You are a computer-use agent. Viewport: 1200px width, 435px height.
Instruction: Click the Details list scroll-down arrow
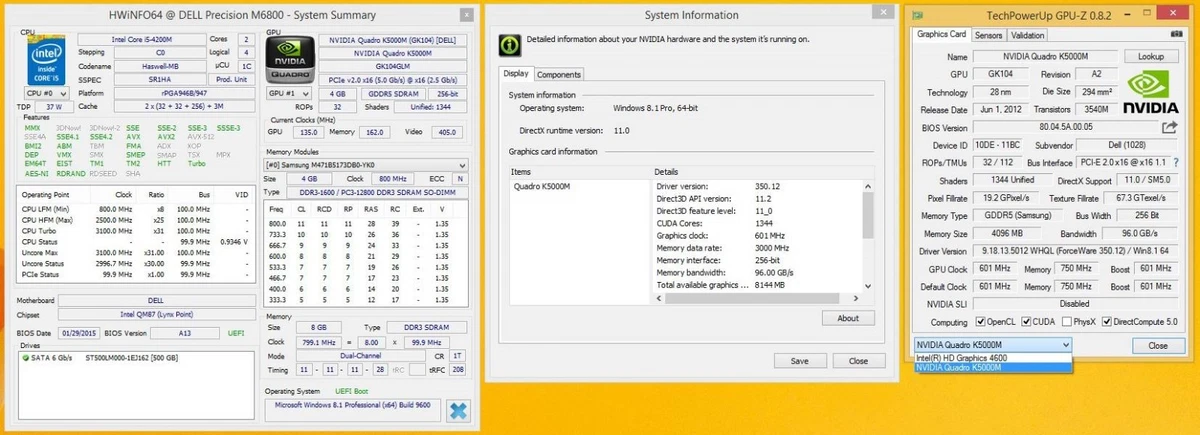[867, 286]
